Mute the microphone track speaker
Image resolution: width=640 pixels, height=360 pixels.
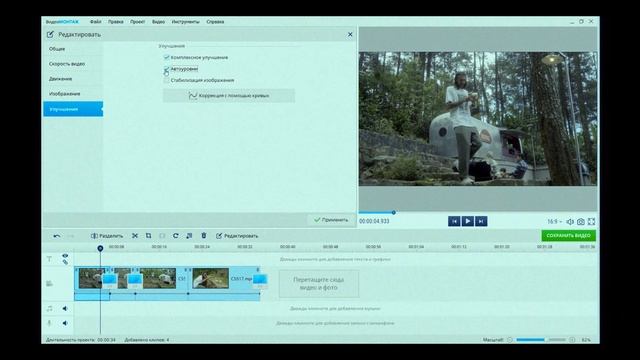pyautogui.click(x=65, y=323)
